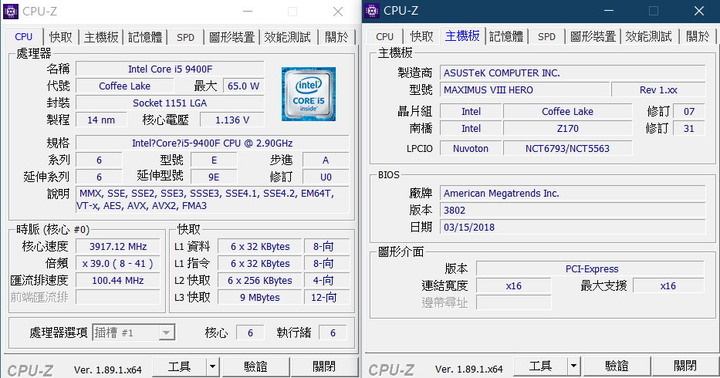Click 關閉 button in right window
This screenshot has height=378, width=720.
(x=685, y=366)
